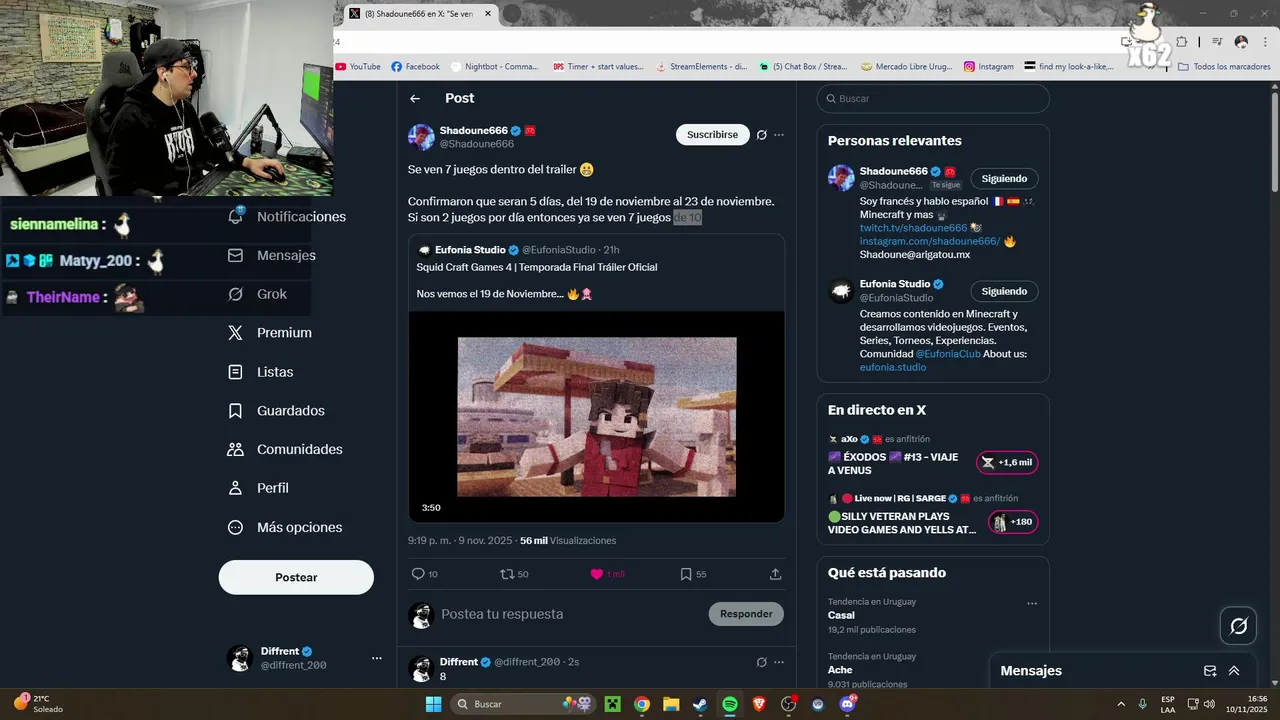Click Suscribirse on Shadoune666's post
The height and width of the screenshot is (720, 1280).
[x=712, y=135]
